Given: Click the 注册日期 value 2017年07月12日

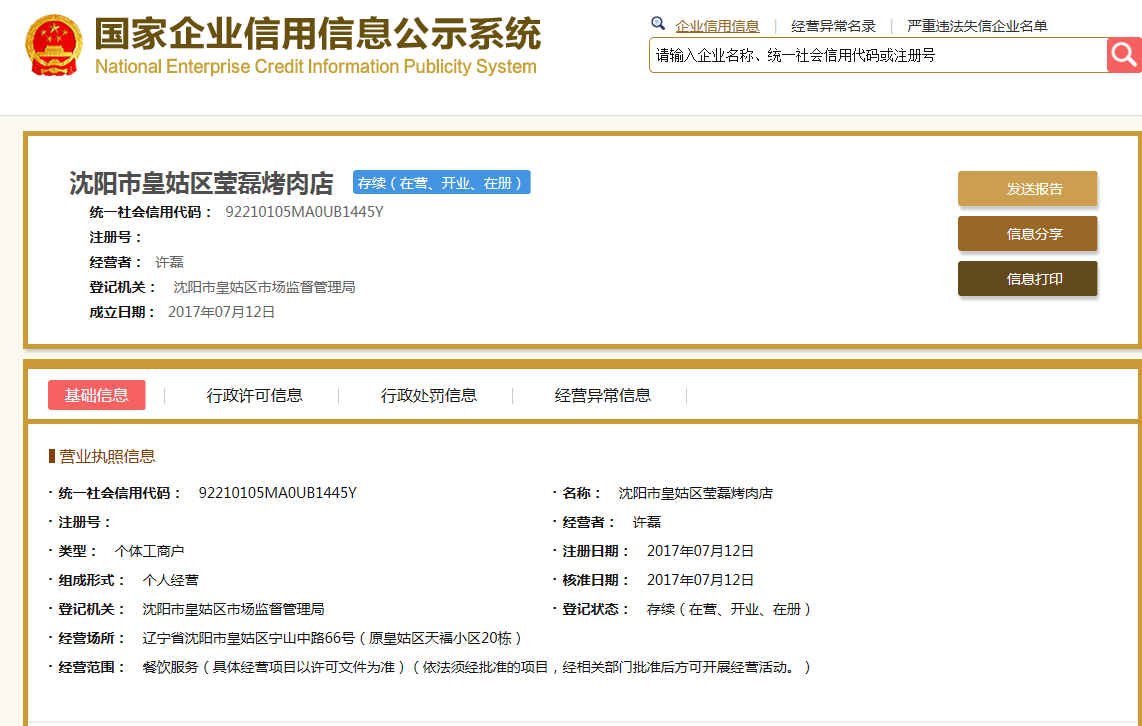Looking at the screenshot, I should tap(700, 551).
